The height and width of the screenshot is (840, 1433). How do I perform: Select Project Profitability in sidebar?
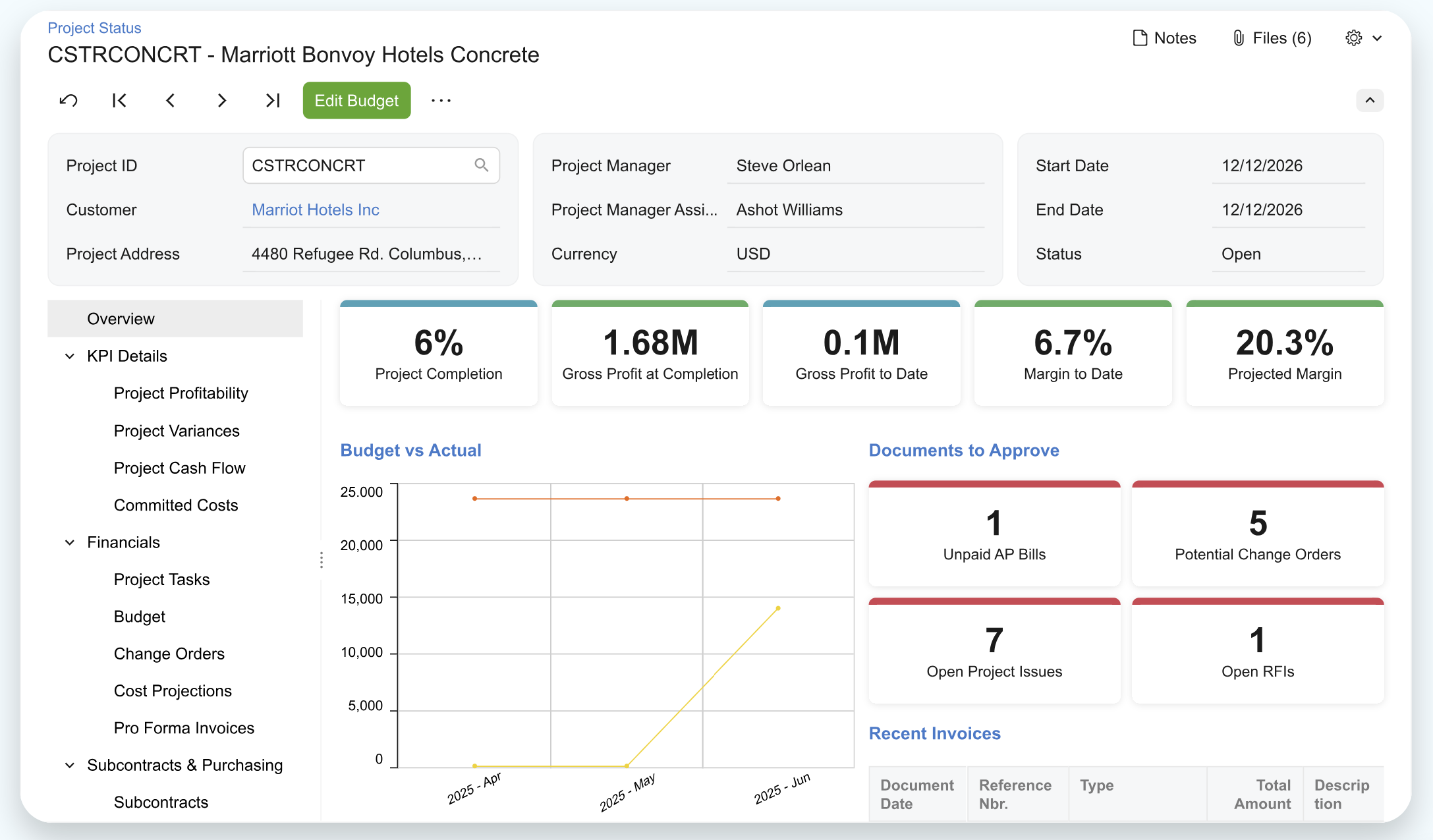(x=181, y=393)
